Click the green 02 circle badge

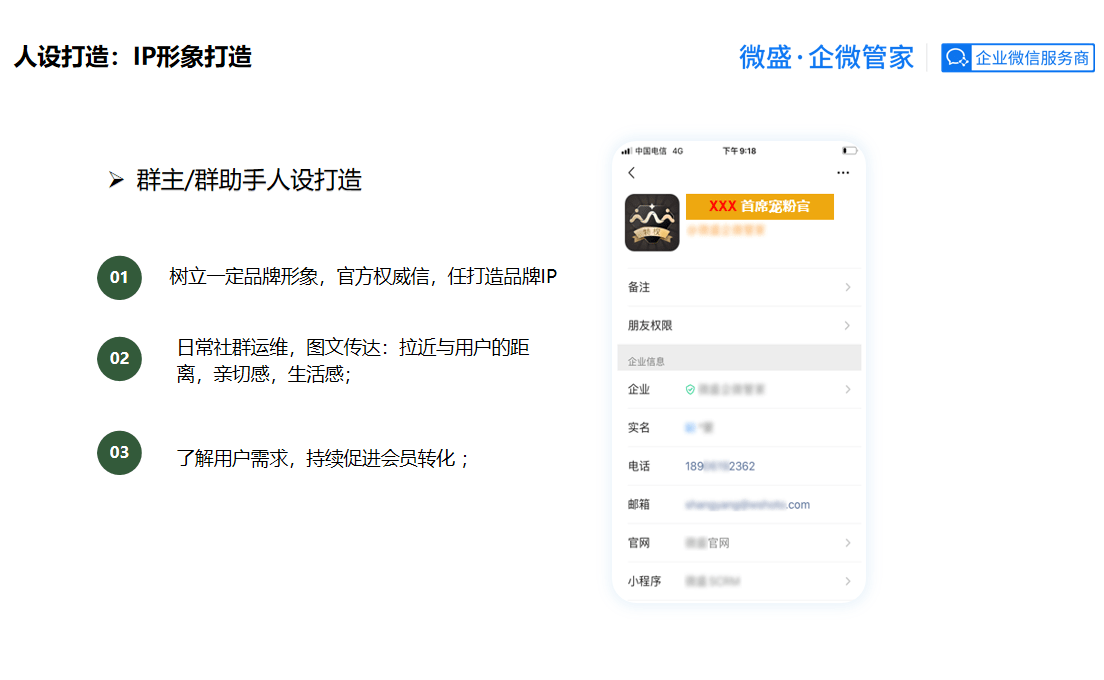point(119,358)
